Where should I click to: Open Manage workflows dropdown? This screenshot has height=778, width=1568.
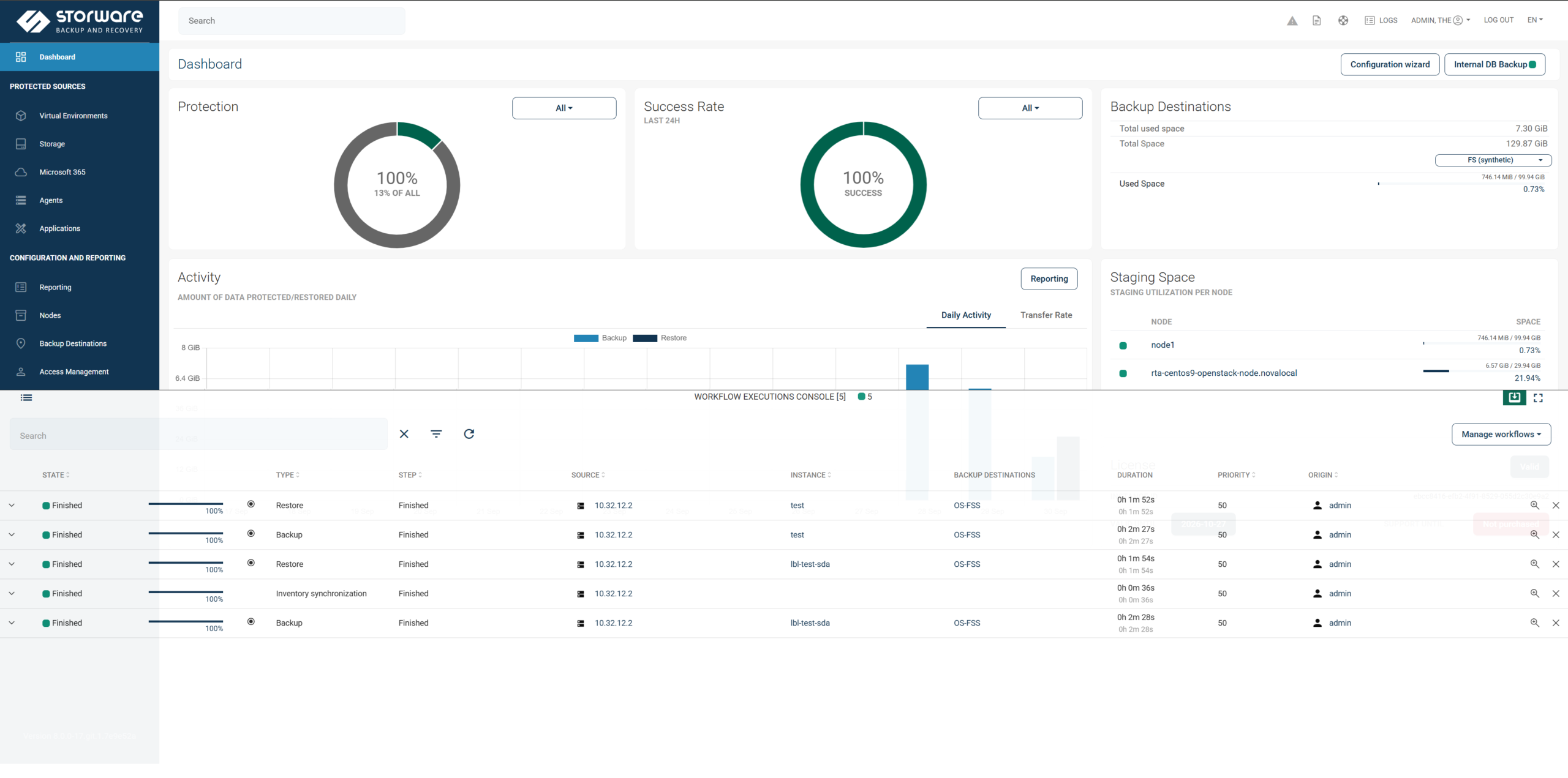click(1501, 434)
